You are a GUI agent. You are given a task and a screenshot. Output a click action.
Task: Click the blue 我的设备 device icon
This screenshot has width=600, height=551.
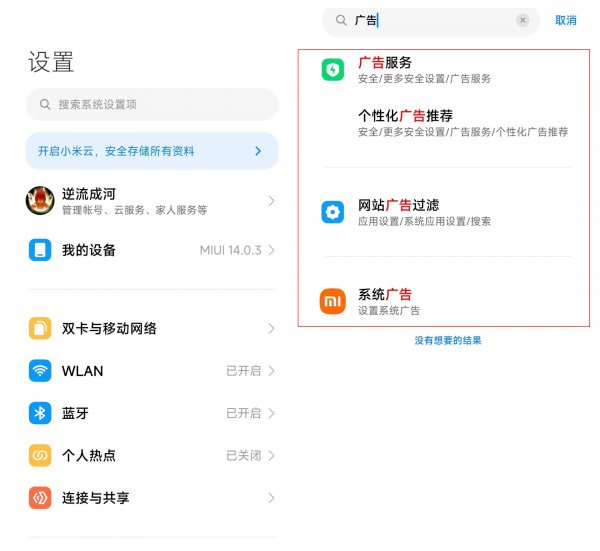(40, 250)
